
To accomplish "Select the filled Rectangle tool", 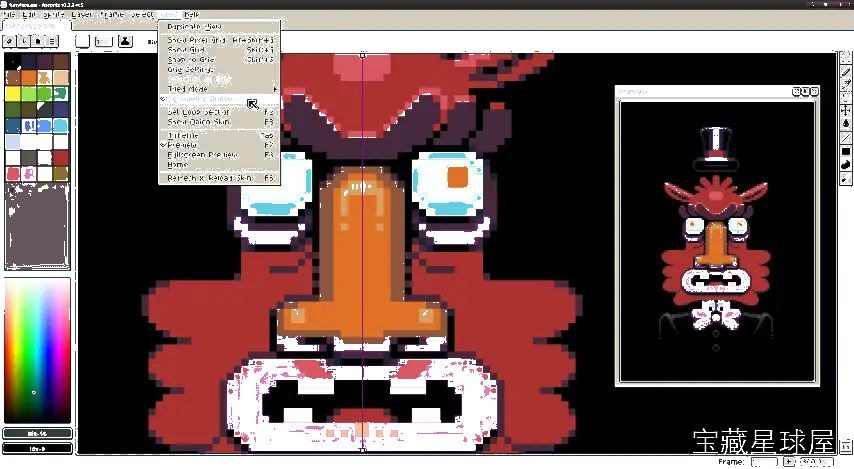I will (846, 151).
